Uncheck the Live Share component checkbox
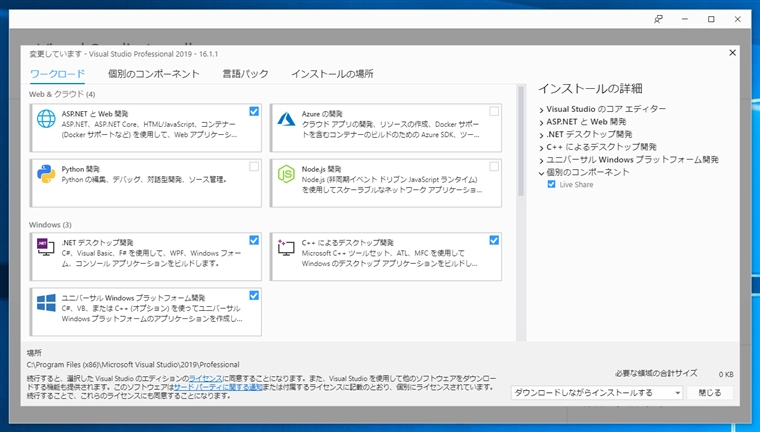 (551, 184)
